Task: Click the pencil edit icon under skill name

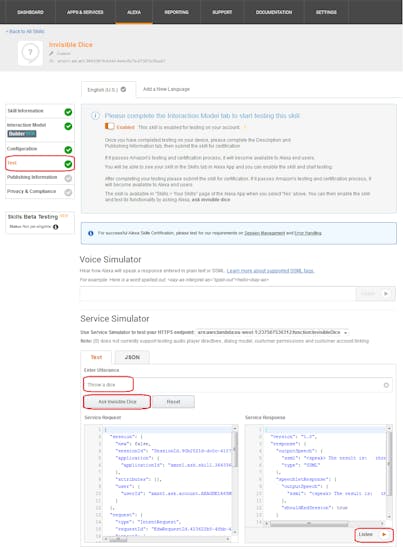Action: click(51, 53)
